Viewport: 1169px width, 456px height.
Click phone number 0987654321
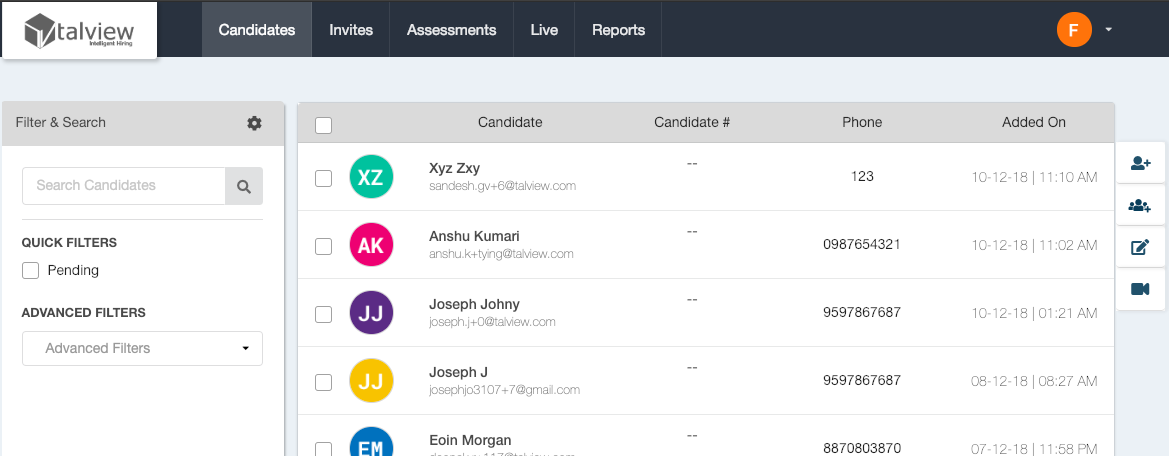click(x=862, y=244)
